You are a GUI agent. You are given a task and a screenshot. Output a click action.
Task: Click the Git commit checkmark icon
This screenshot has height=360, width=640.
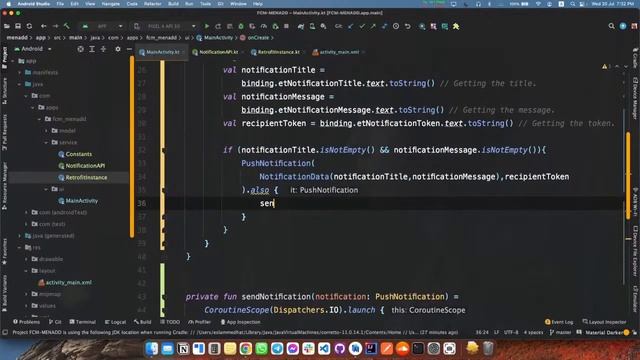pos(362,26)
